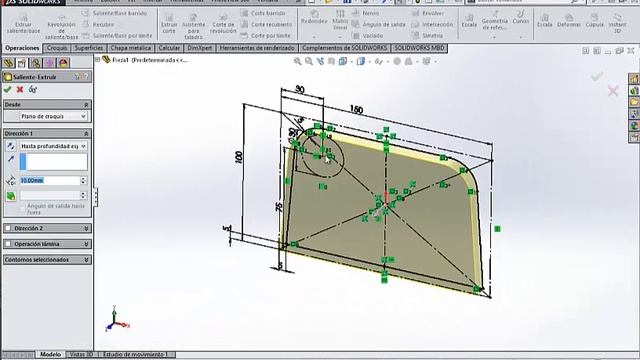Open the Plano de croquis dropdown
The height and width of the screenshot is (360, 640).
(x=53, y=116)
